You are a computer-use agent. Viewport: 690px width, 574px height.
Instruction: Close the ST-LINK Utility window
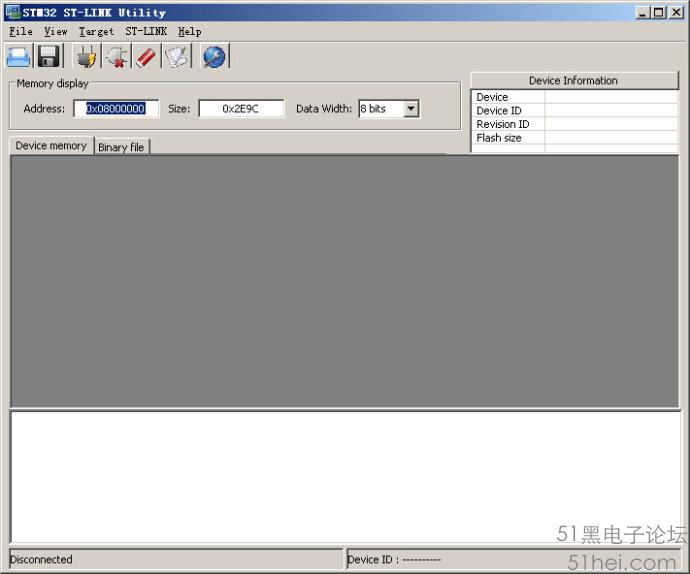pos(676,12)
